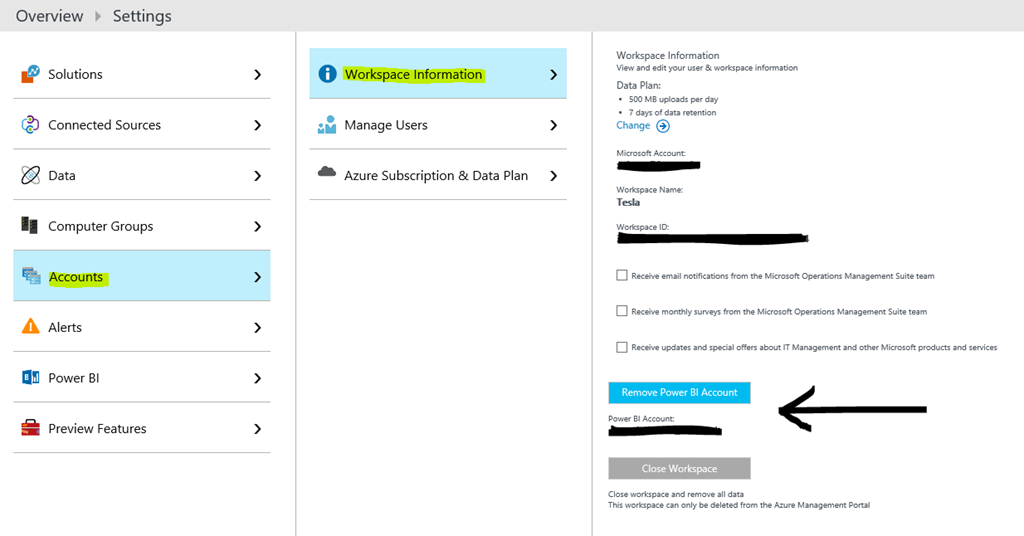Click the Manage Users people icon
The image size is (1024, 536).
326,125
